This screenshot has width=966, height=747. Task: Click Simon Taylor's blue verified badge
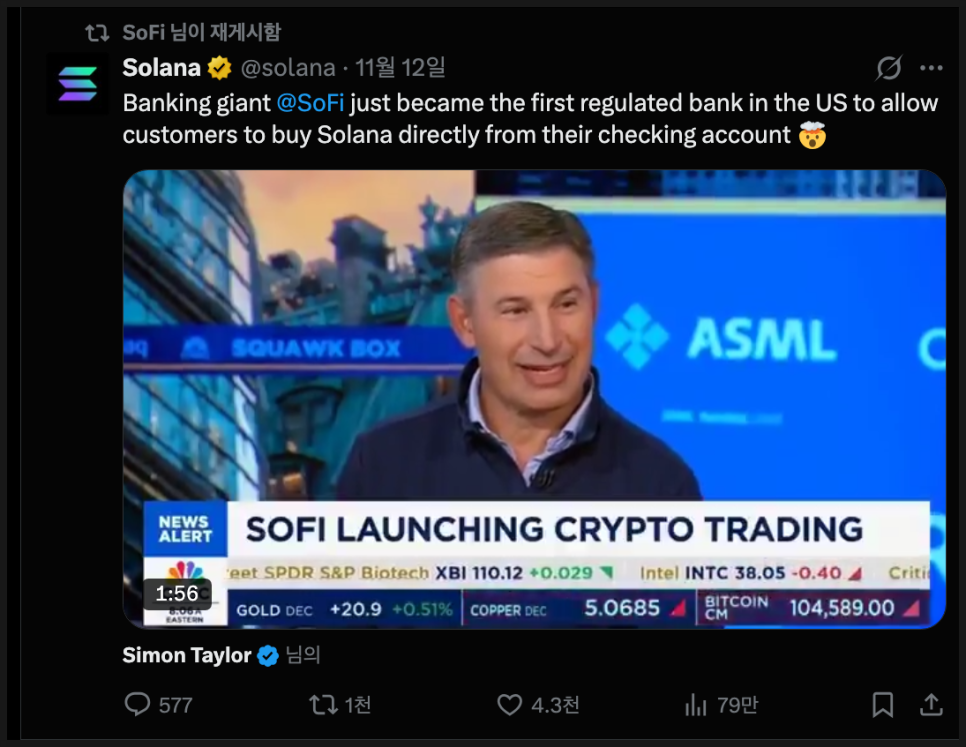pos(268,656)
